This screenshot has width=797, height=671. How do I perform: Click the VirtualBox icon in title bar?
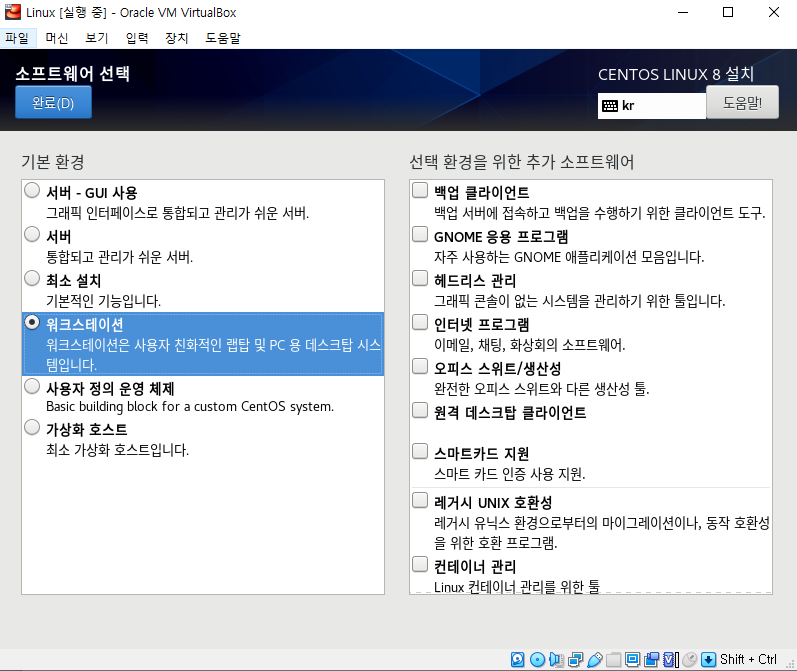pos(13,12)
